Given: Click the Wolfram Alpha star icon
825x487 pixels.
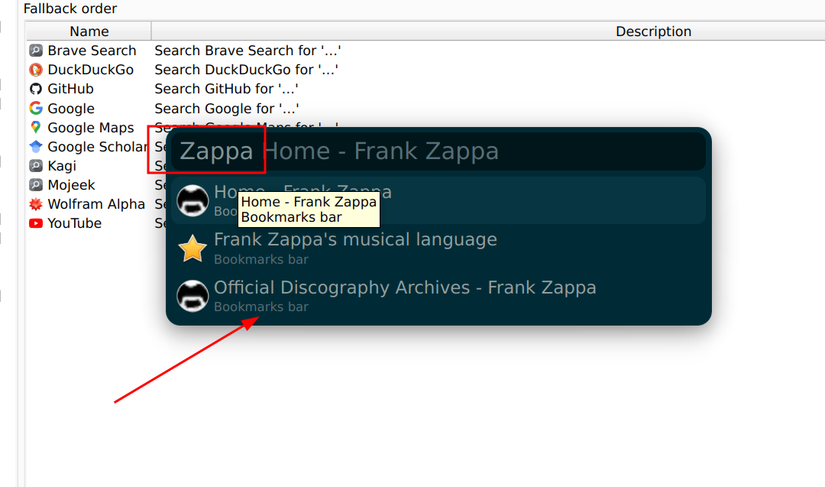Looking at the screenshot, I should click(x=36, y=204).
